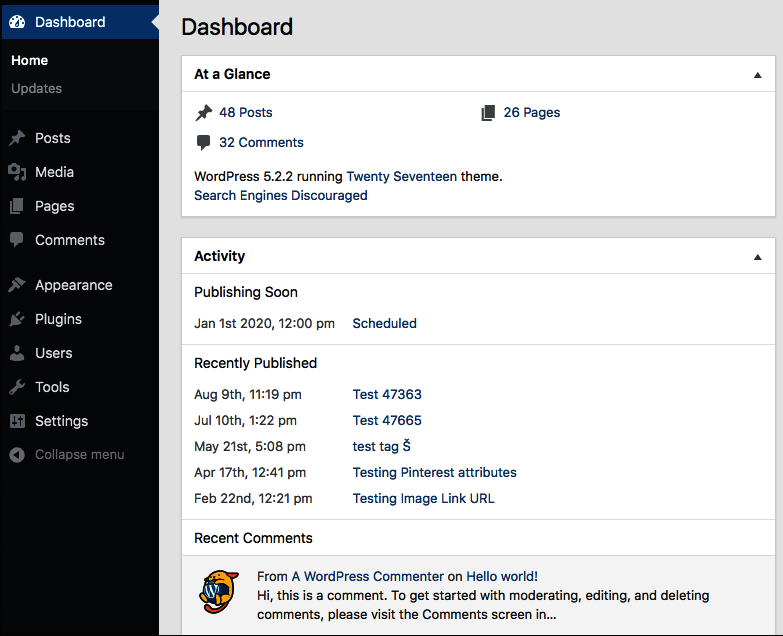Click the Posts pushpin icon in sidebar
This screenshot has width=783, height=636.
17,138
